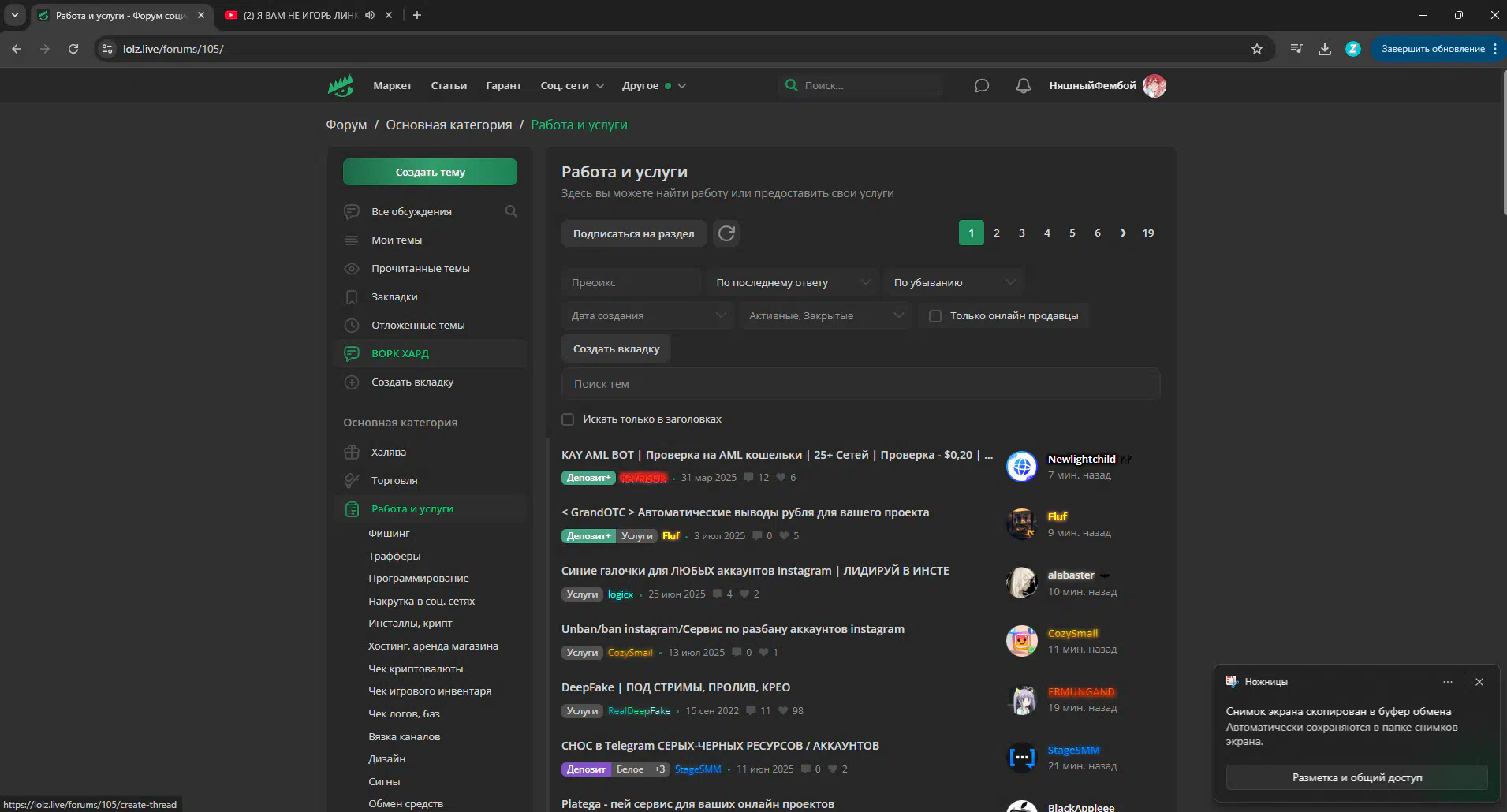Open the messages chat bubble icon
Viewport: 1507px width, 812px height.
click(x=982, y=85)
